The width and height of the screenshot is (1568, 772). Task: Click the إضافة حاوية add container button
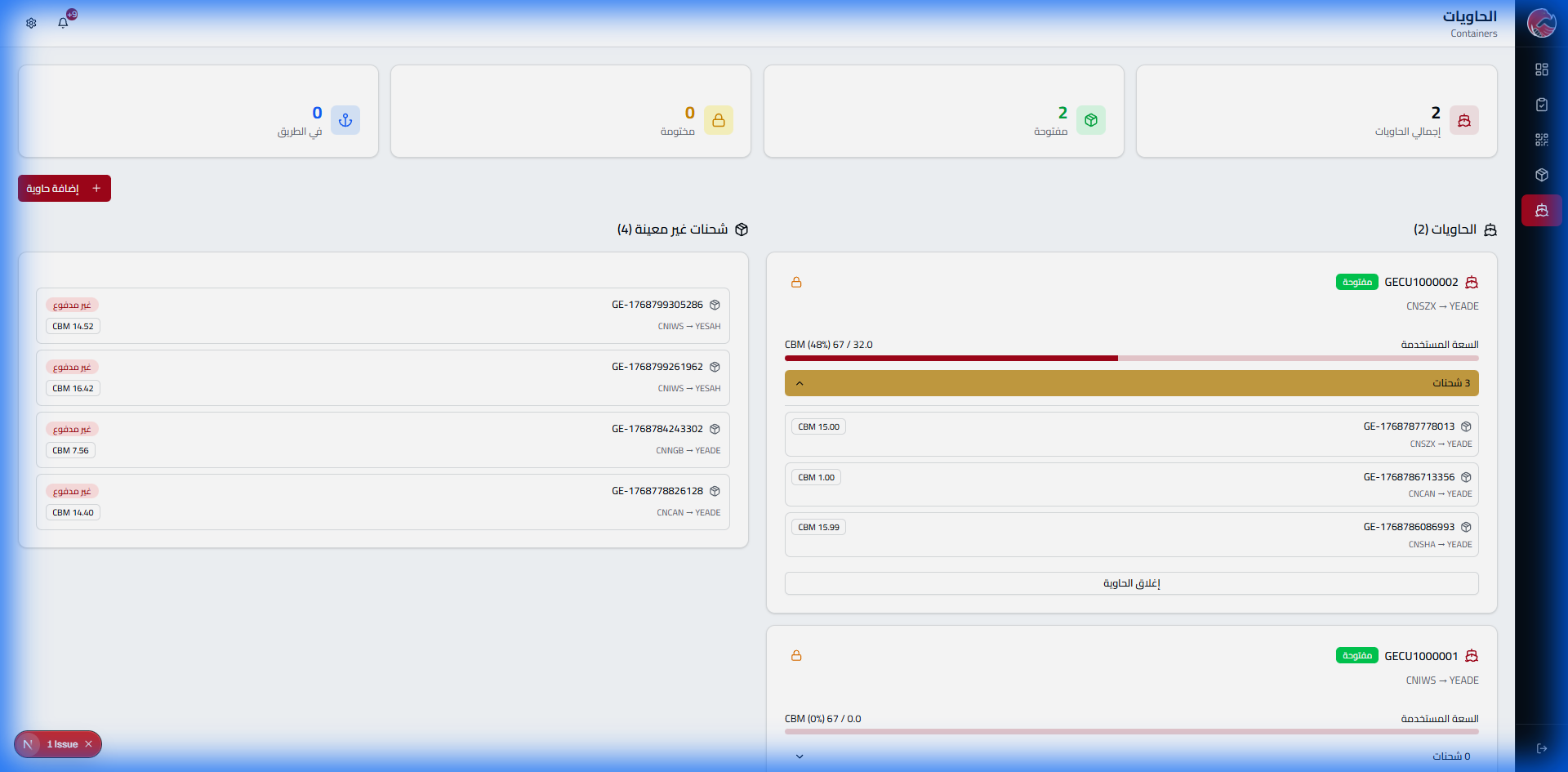pos(65,189)
